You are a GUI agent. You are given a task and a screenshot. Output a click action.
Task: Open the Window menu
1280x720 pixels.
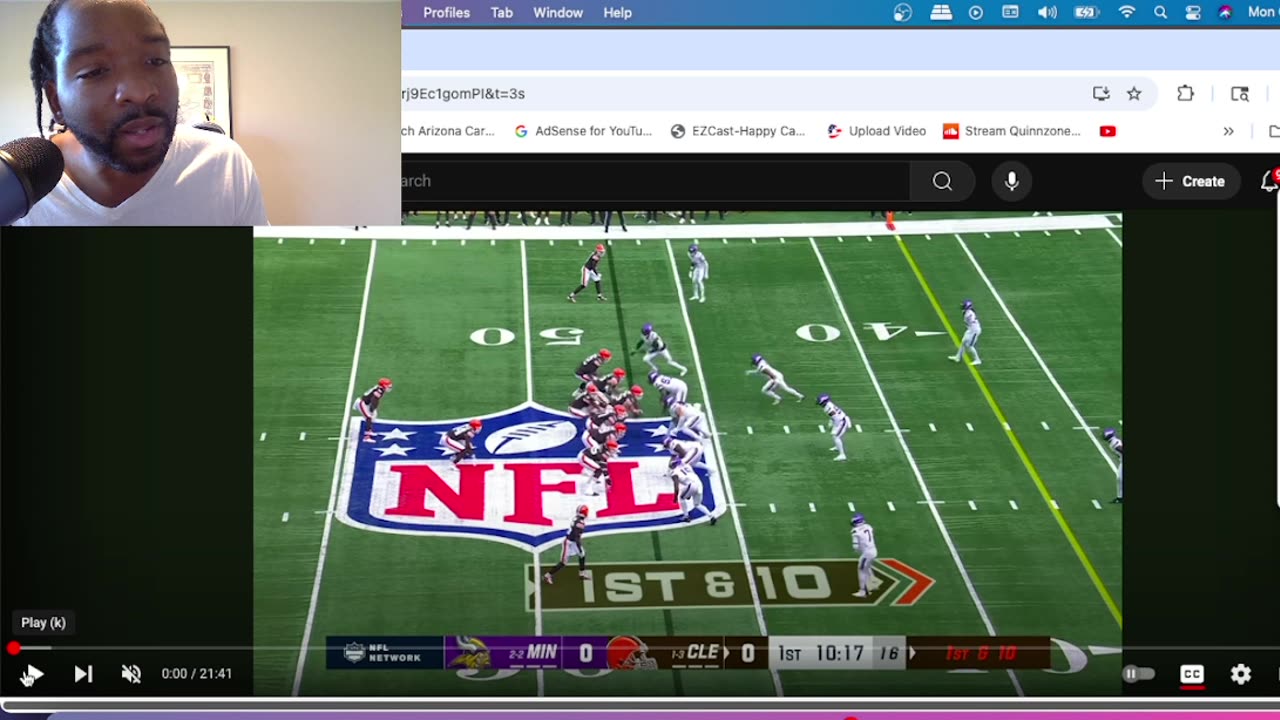558,13
